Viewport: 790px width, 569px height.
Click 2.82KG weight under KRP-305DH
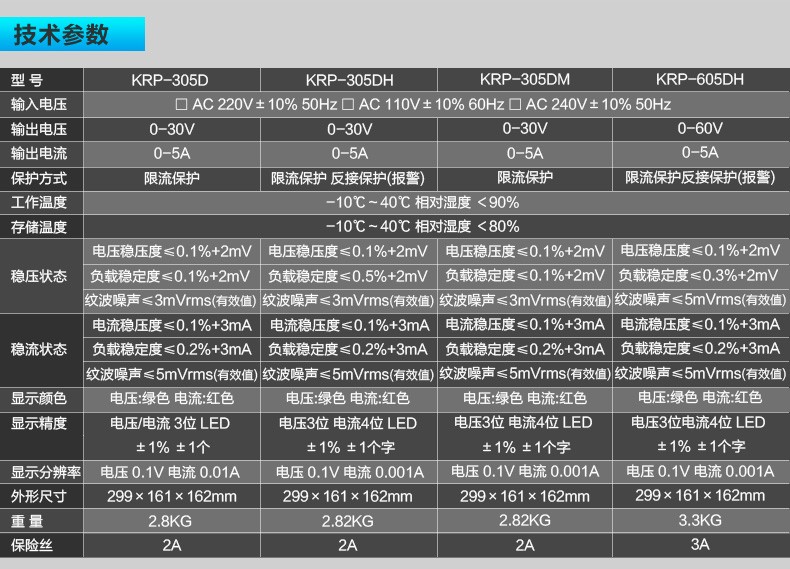(x=349, y=521)
